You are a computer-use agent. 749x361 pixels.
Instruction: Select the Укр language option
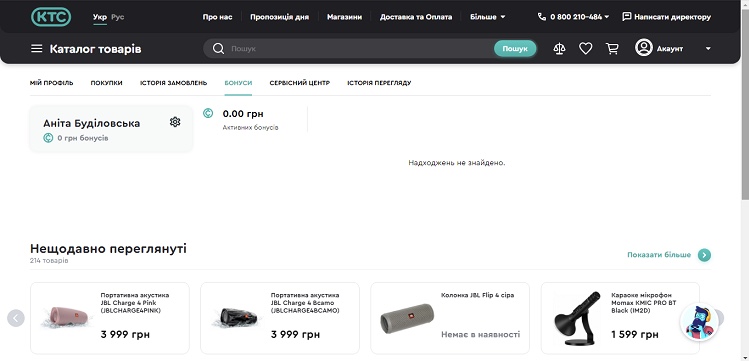point(100,17)
